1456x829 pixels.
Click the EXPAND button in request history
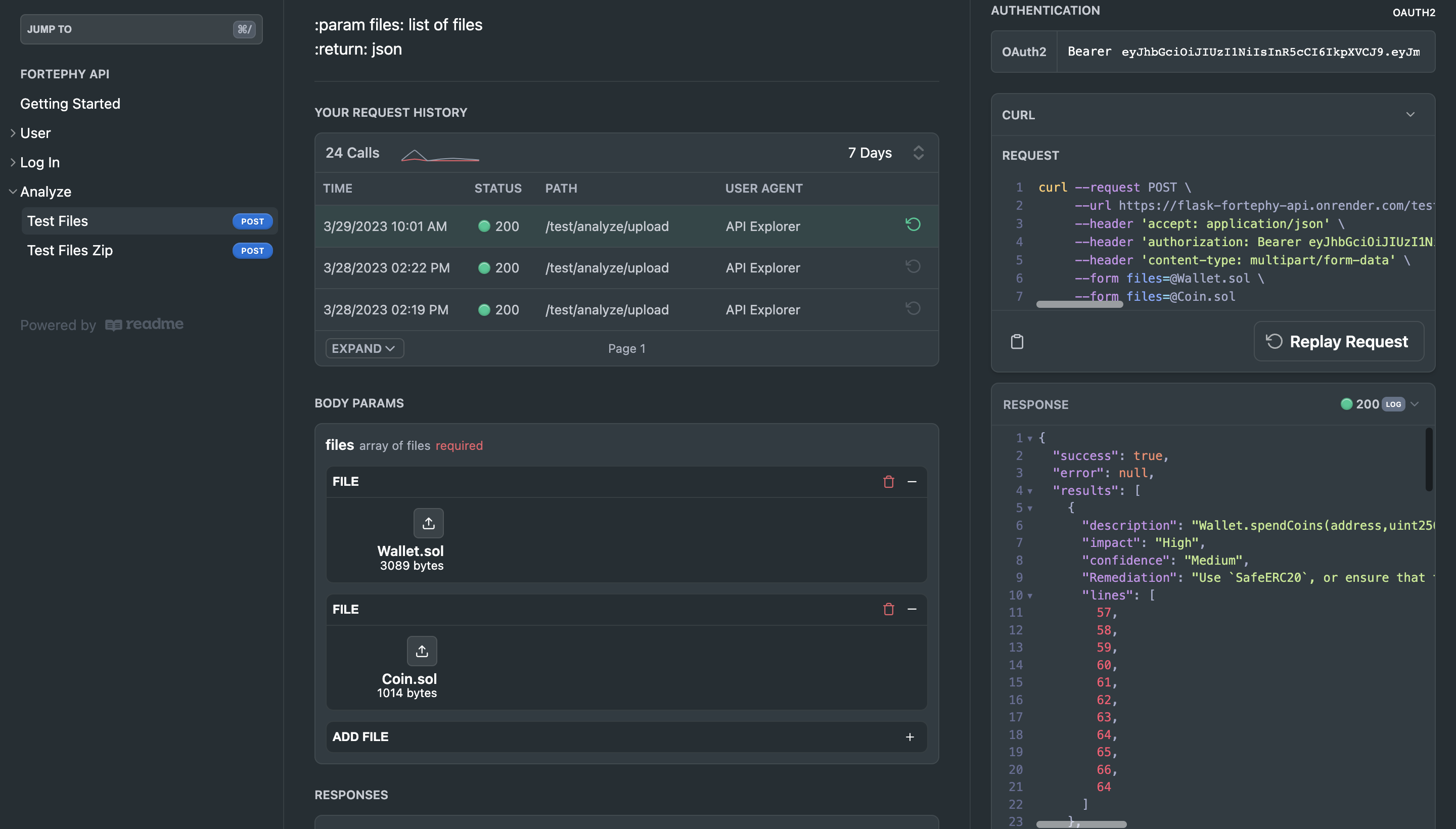364,348
